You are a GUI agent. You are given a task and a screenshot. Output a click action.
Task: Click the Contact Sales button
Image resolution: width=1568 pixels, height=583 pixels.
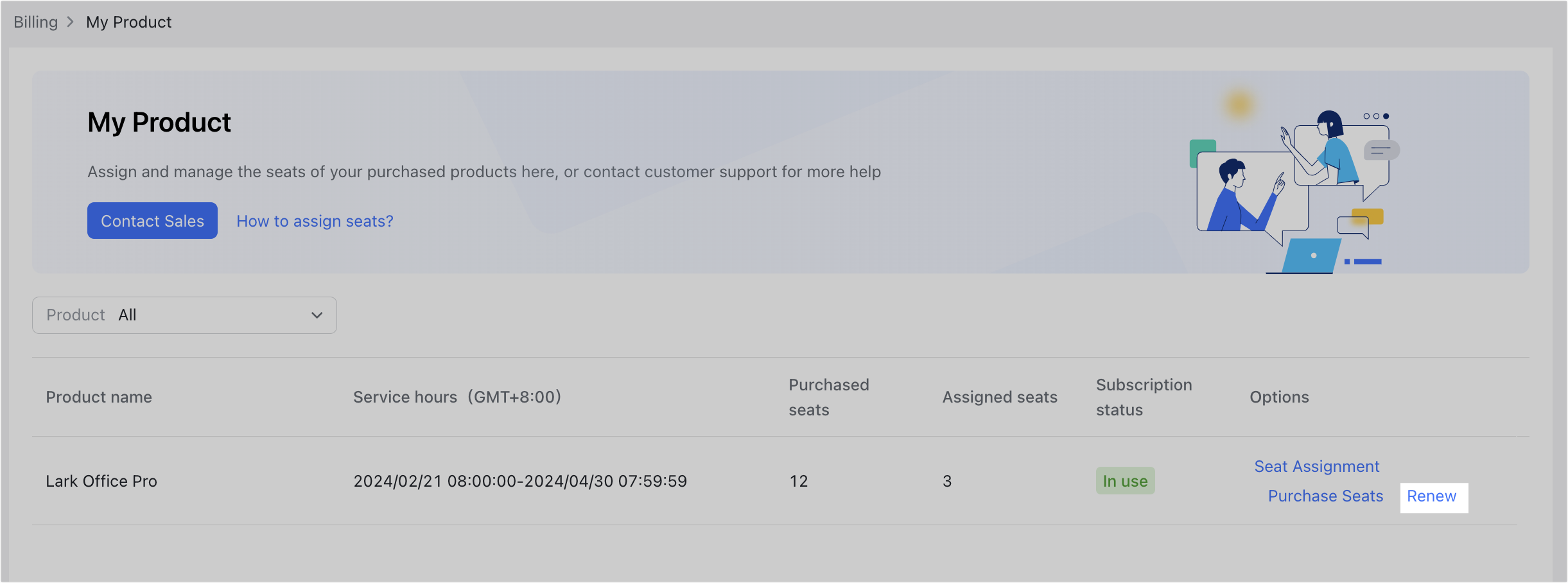click(x=152, y=220)
